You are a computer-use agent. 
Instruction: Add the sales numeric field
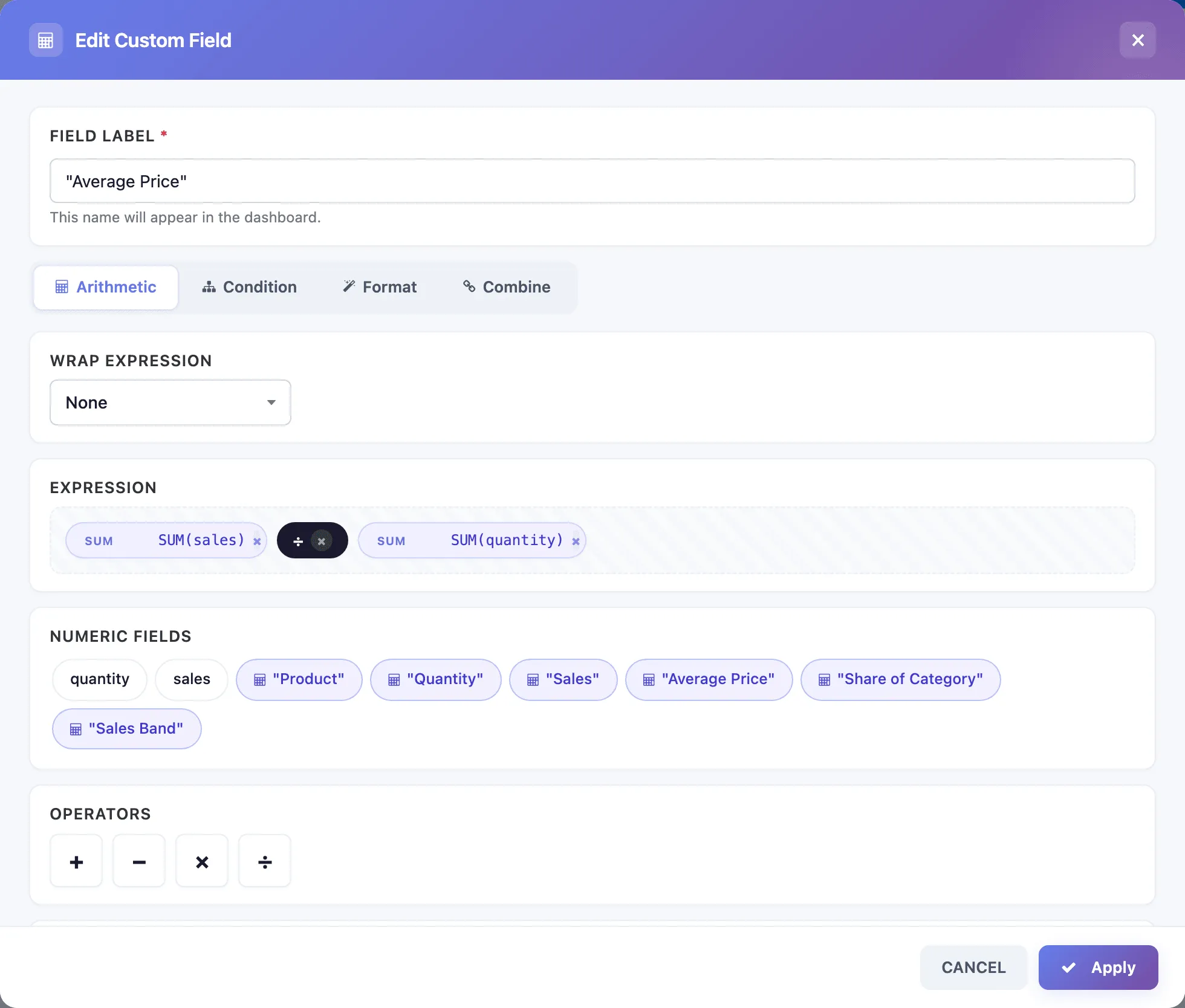point(192,679)
